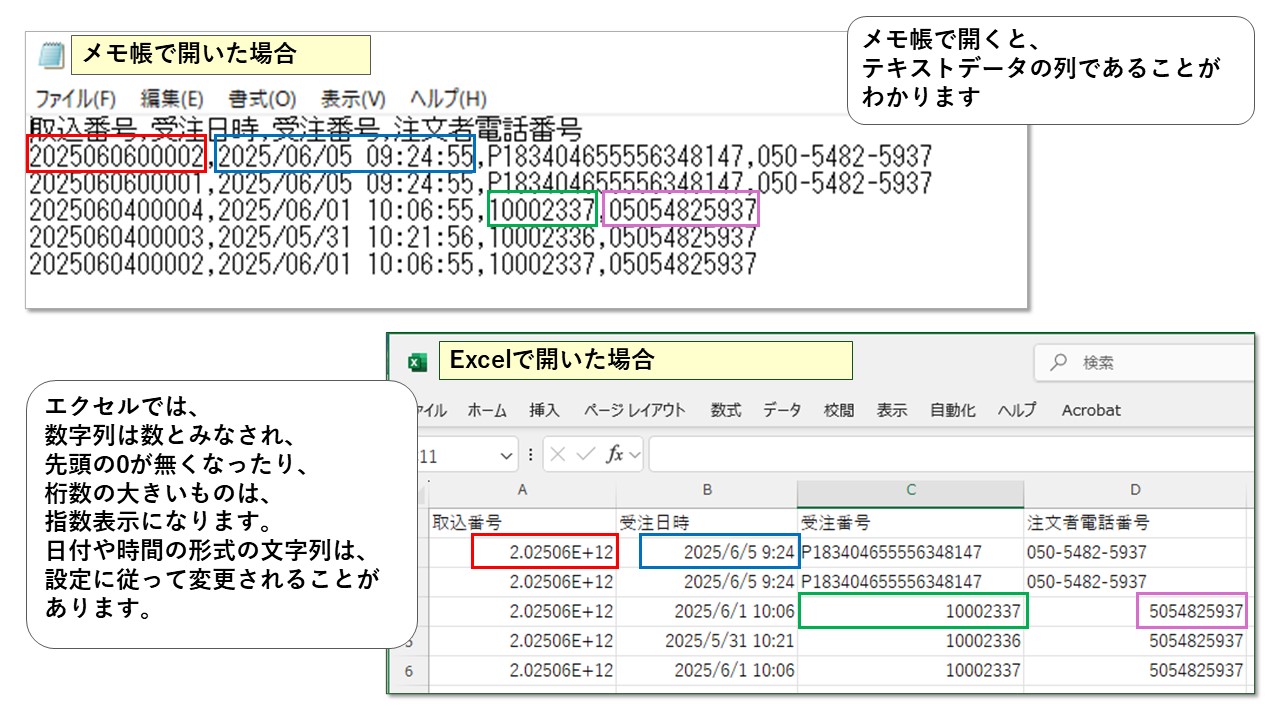Click the formula confirm checkmark icon
This screenshot has width=1280, height=720.
[586, 454]
